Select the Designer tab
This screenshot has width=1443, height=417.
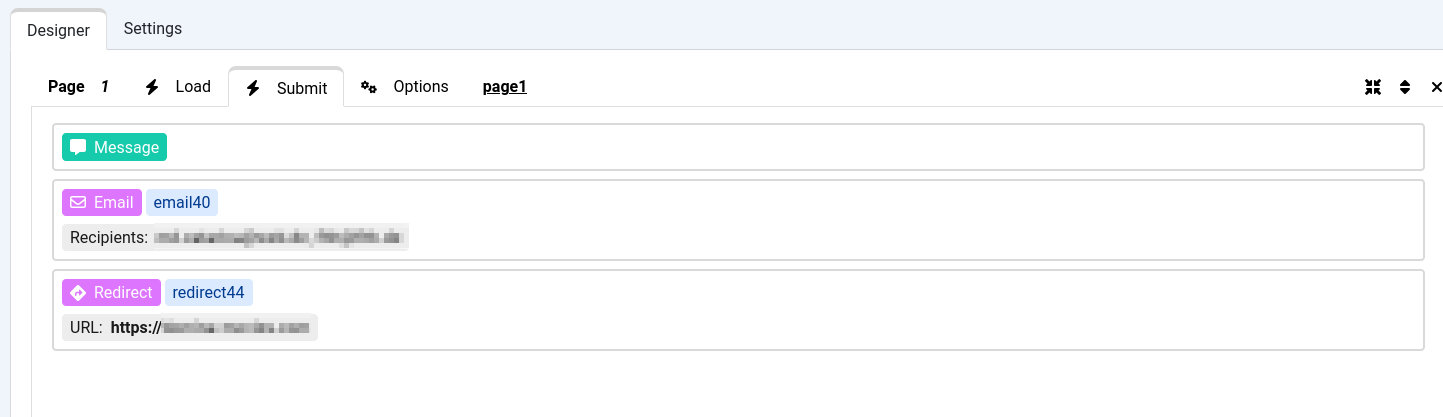pos(58,30)
